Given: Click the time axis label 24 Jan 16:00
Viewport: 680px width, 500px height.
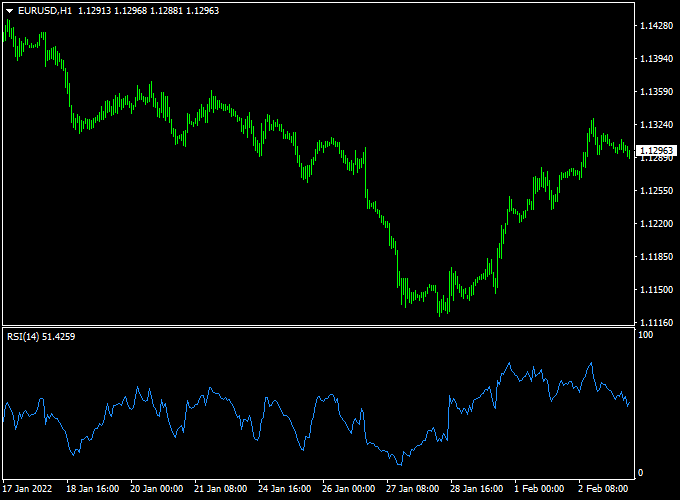Looking at the screenshot, I should (x=284, y=489).
